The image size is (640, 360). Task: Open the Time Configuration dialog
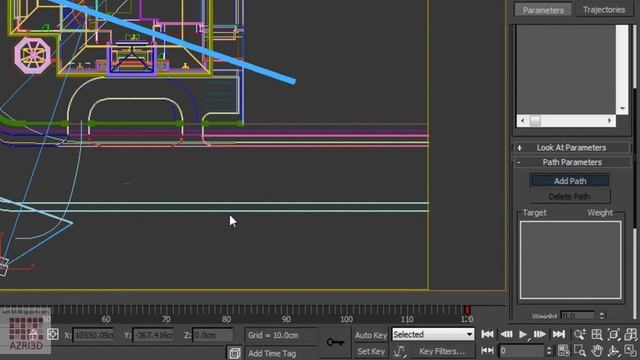564,351
